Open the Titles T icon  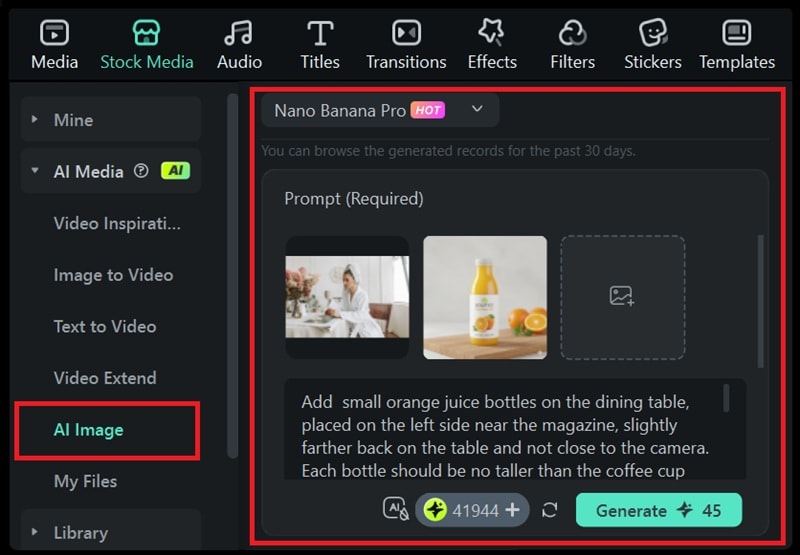tap(320, 33)
